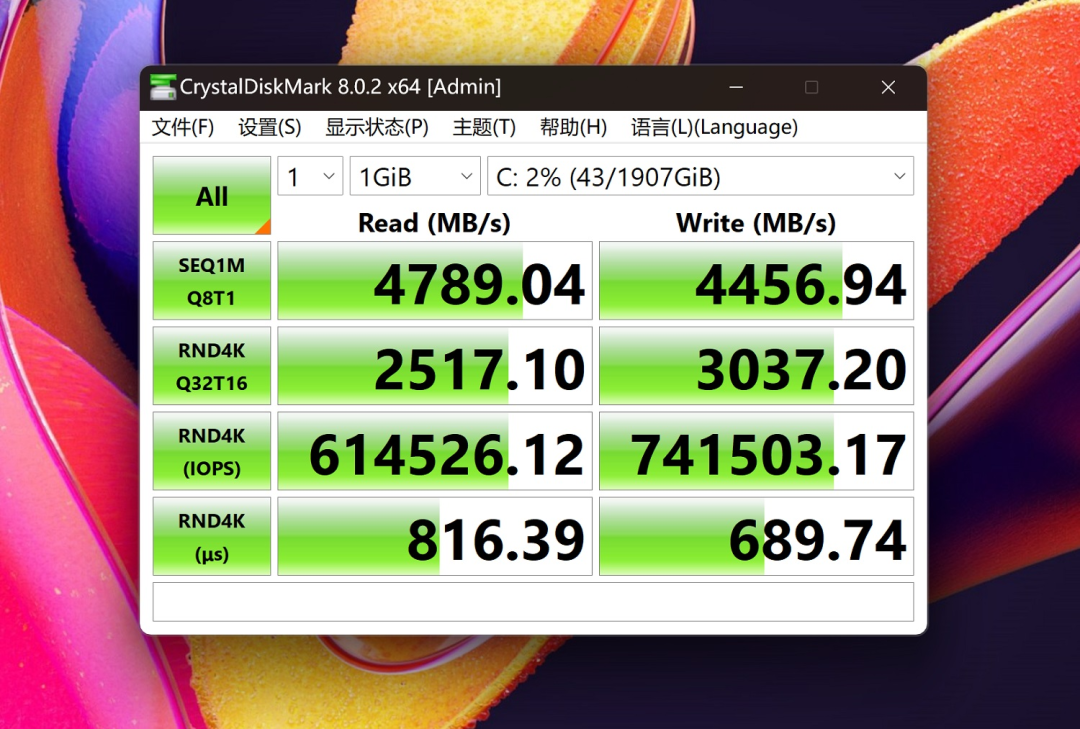Screen dimensions: 1080x729
Task: Open the 文件(F) menu
Action: click(183, 127)
